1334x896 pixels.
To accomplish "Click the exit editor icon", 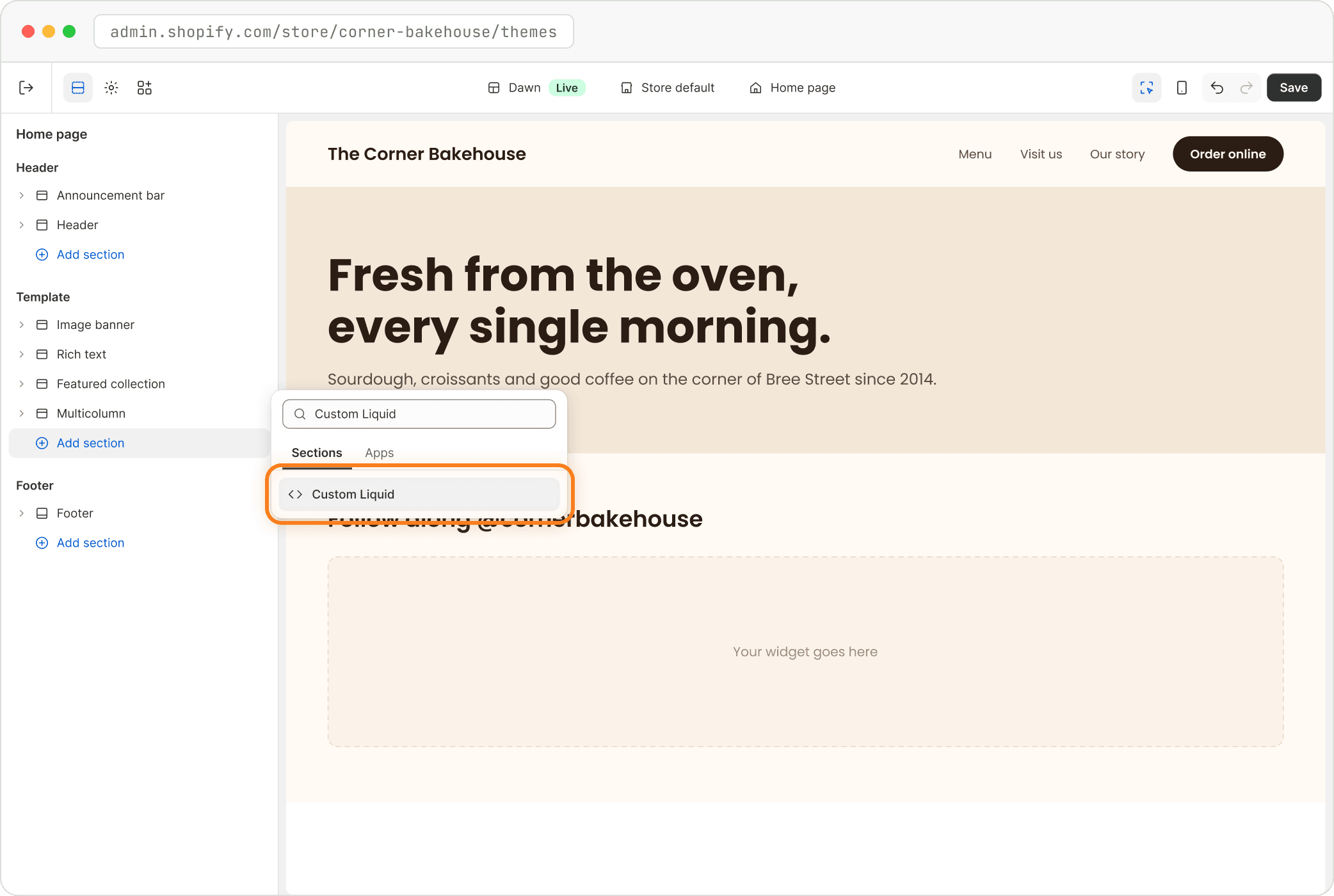I will tap(26, 88).
